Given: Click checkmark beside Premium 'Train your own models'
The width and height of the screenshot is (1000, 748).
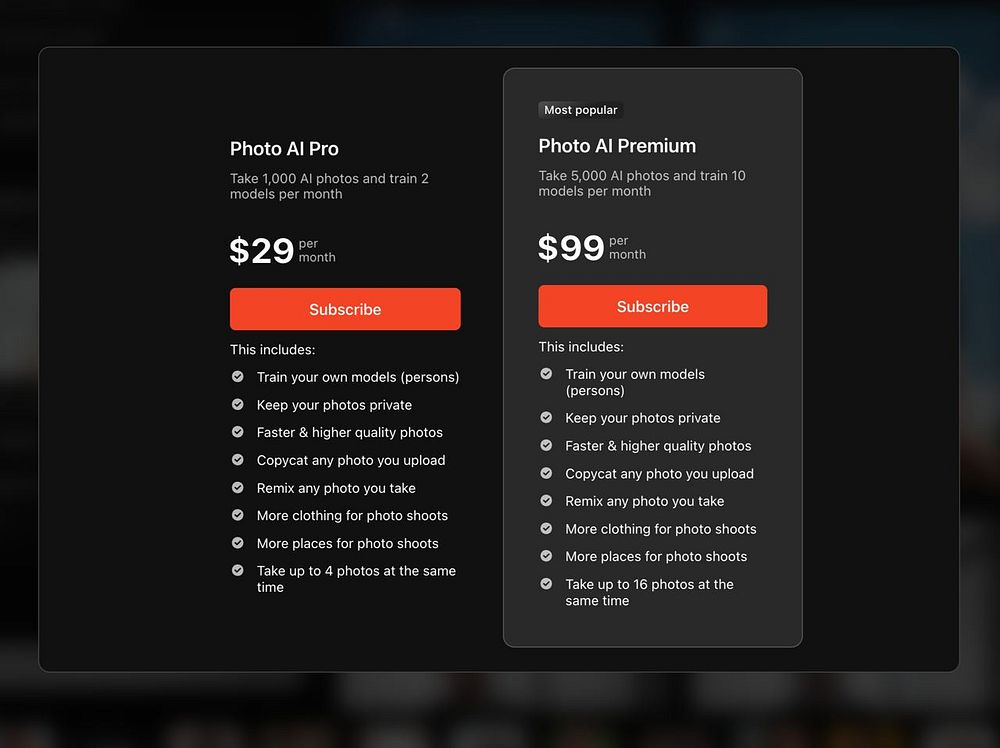Looking at the screenshot, I should pos(547,374).
